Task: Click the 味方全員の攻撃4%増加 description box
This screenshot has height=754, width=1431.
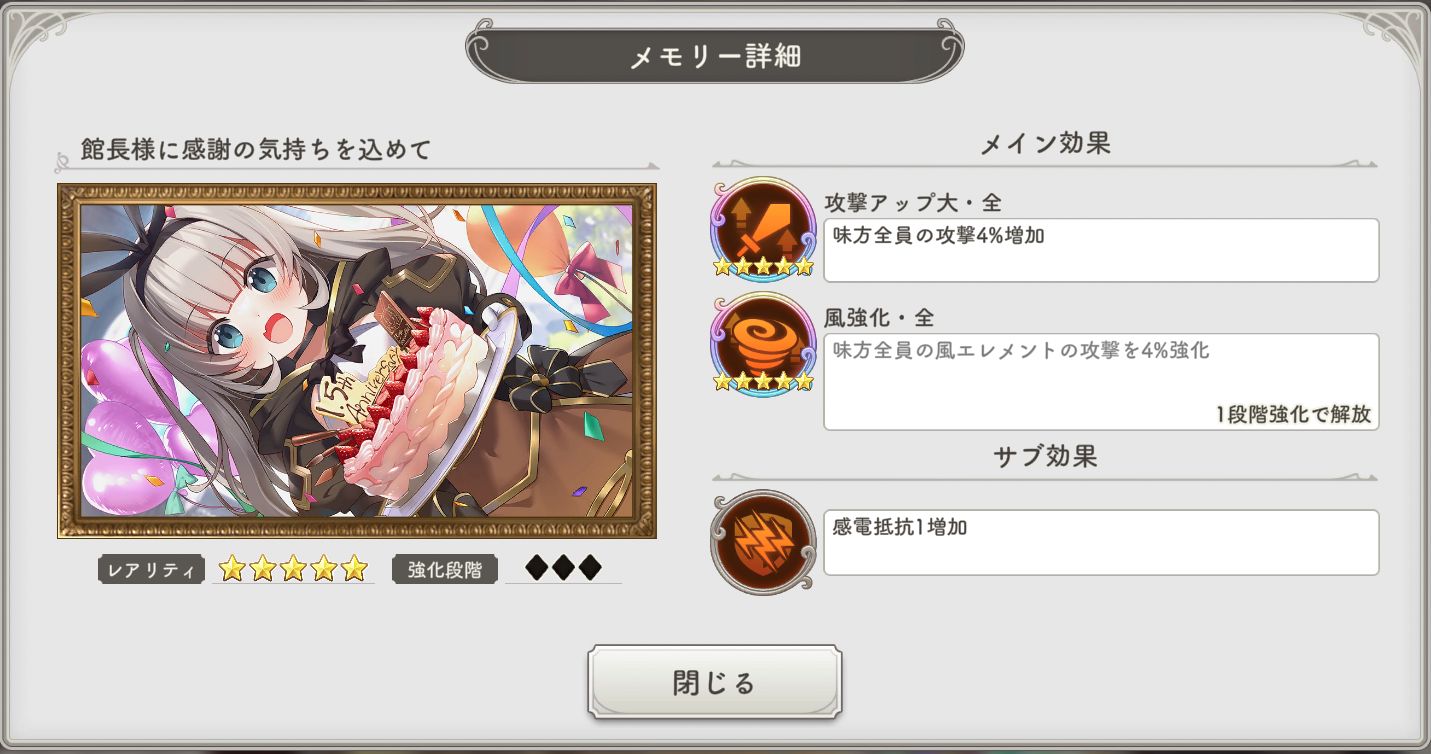Action: pyautogui.click(x=1101, y=250)
